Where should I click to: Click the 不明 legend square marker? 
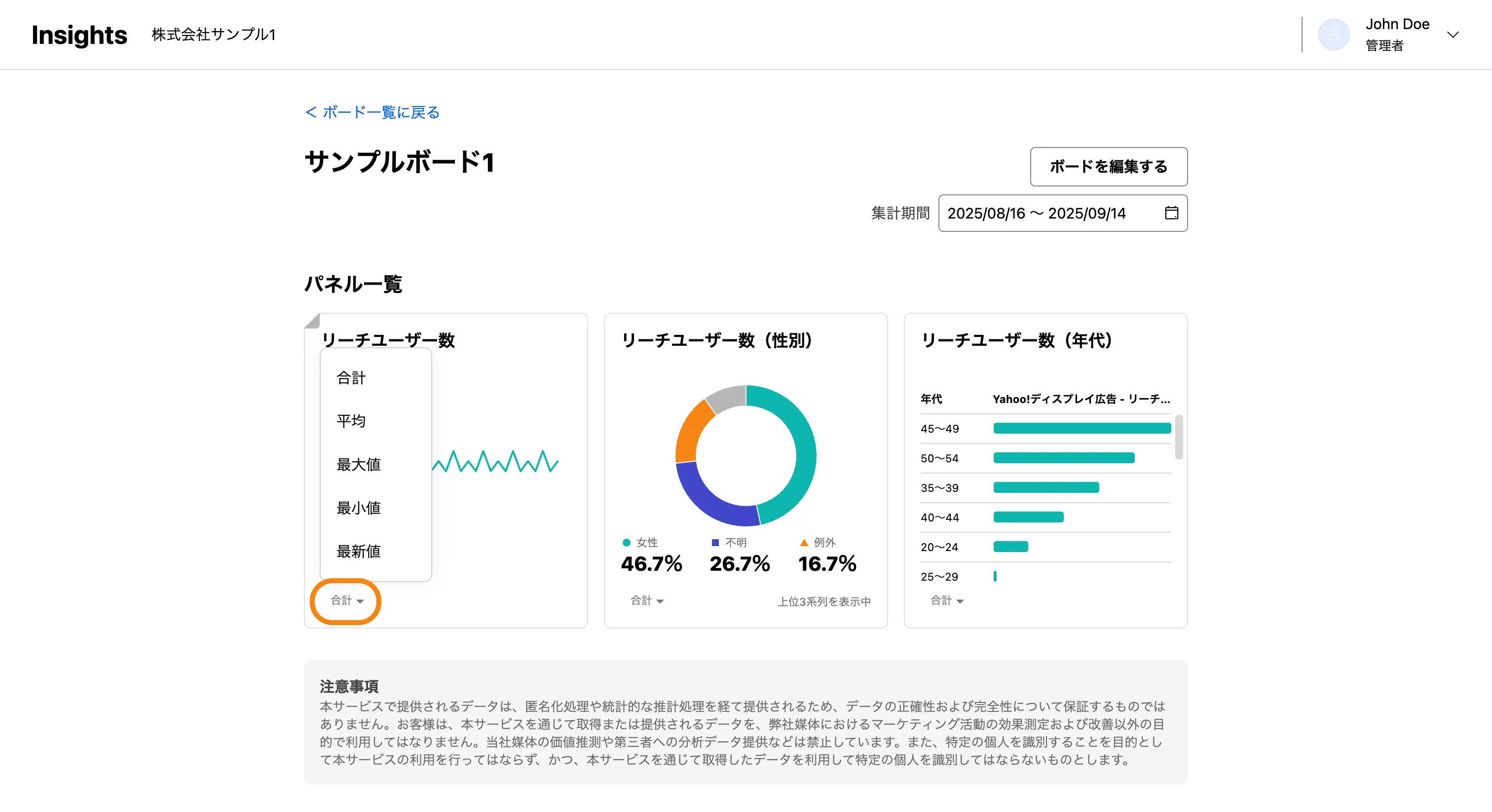point(715,542)
